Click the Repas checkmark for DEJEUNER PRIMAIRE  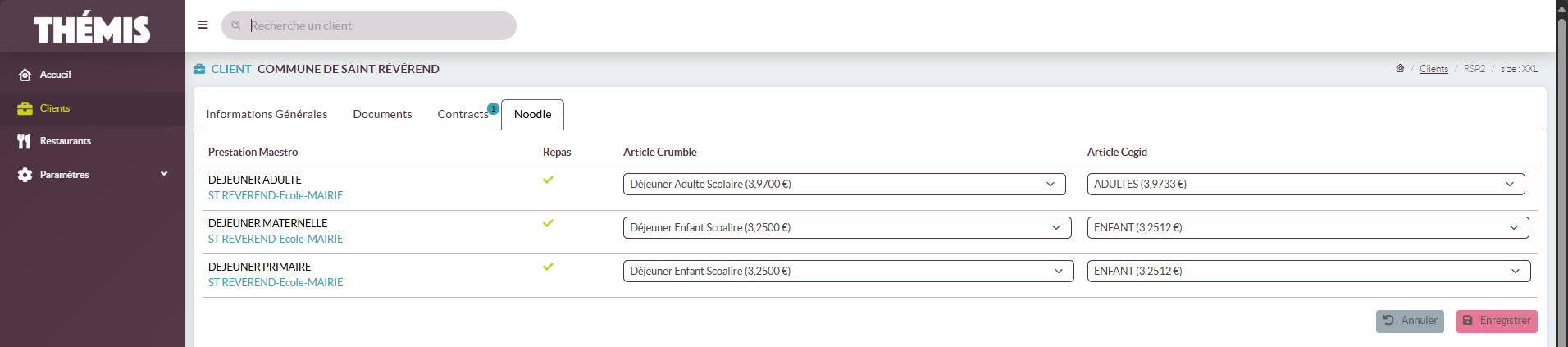coord(548,267)
